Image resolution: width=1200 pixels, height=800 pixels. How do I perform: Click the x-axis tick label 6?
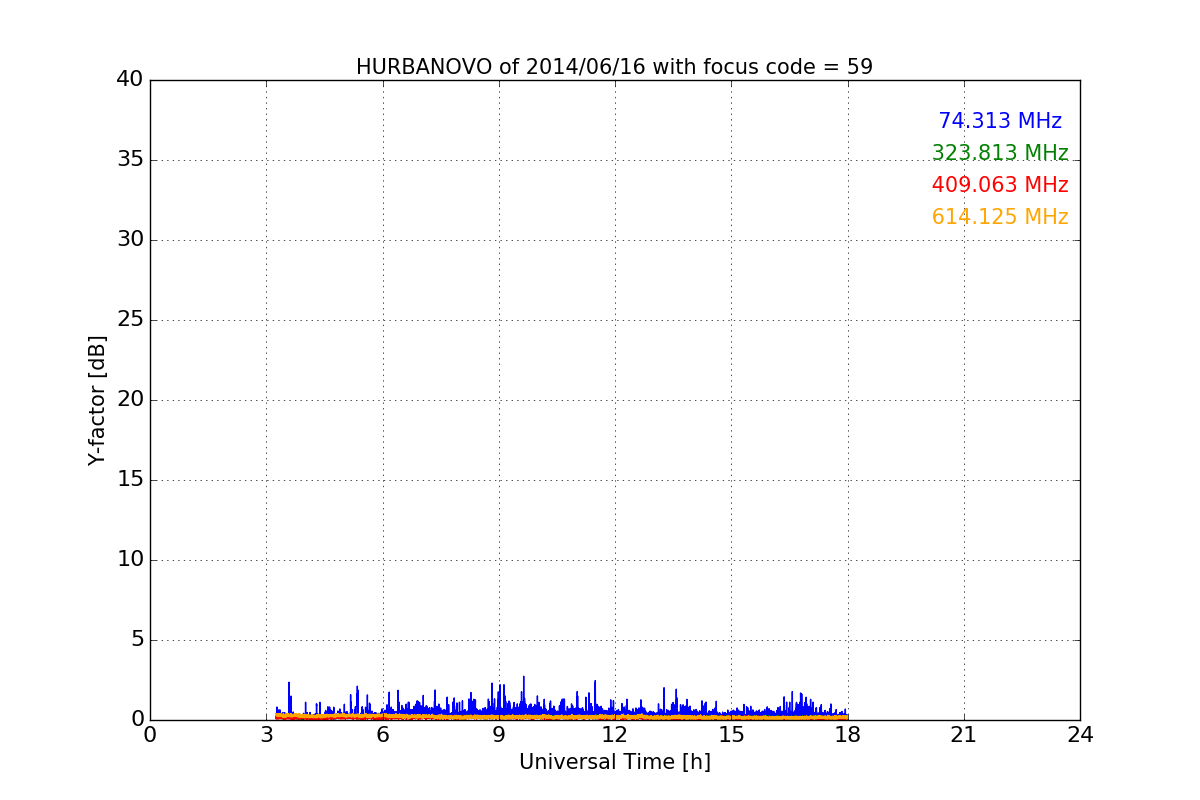point(383,735)
